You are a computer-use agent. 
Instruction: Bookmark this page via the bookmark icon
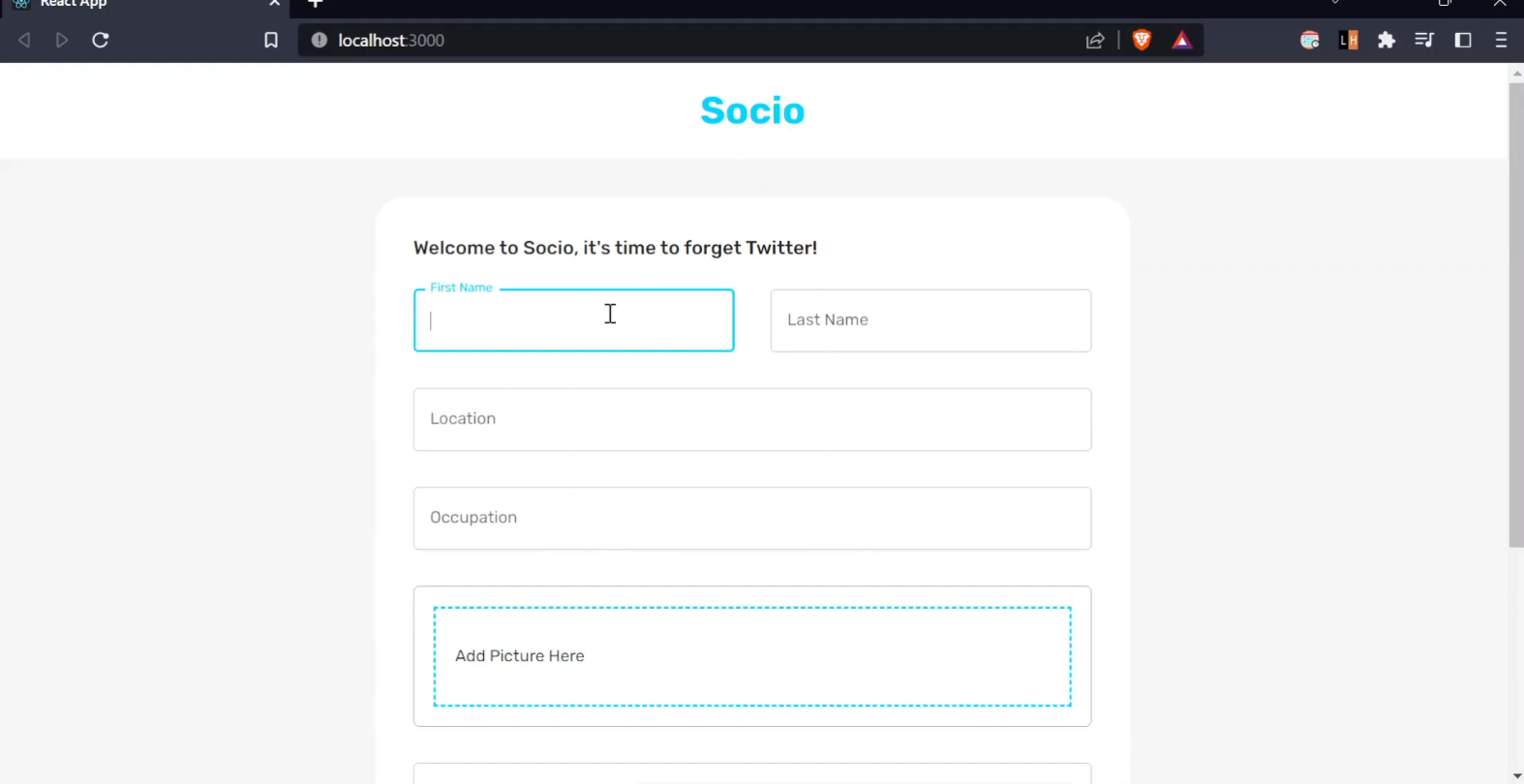pyautogui.click(x=270, y=40)
